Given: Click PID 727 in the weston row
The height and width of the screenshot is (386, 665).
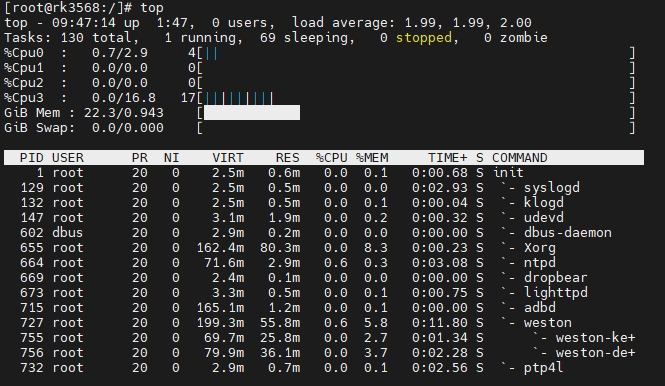Looking at the screenshot, I should 32,322.
